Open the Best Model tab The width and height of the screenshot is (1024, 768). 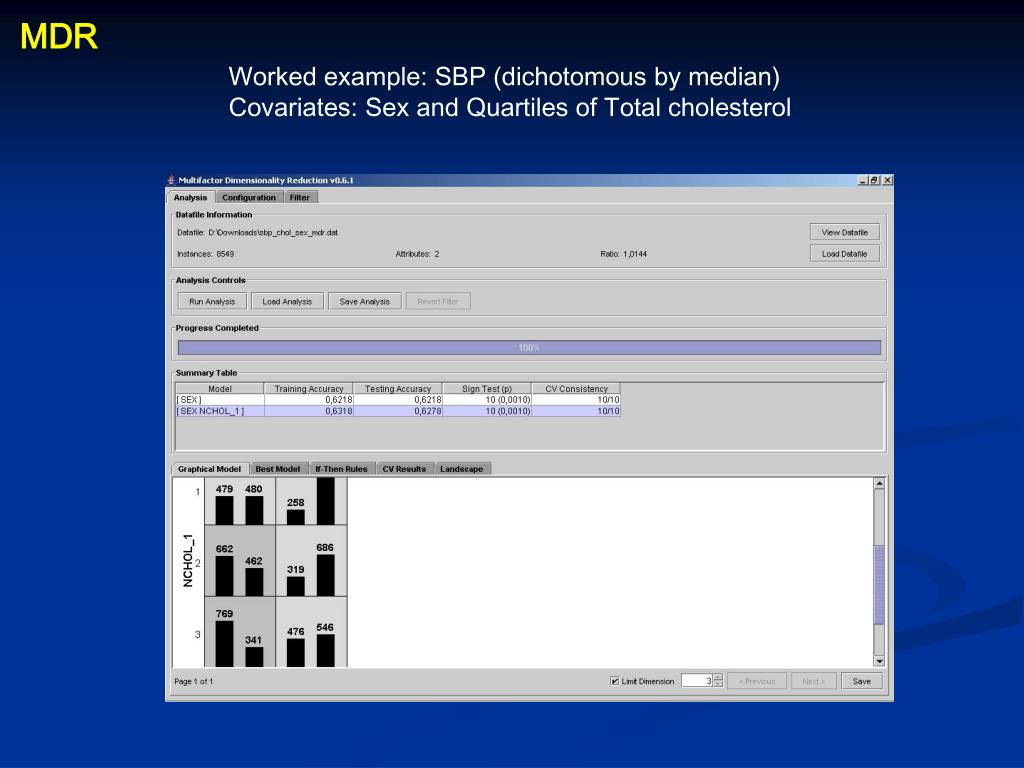click(x=277, y=469)
